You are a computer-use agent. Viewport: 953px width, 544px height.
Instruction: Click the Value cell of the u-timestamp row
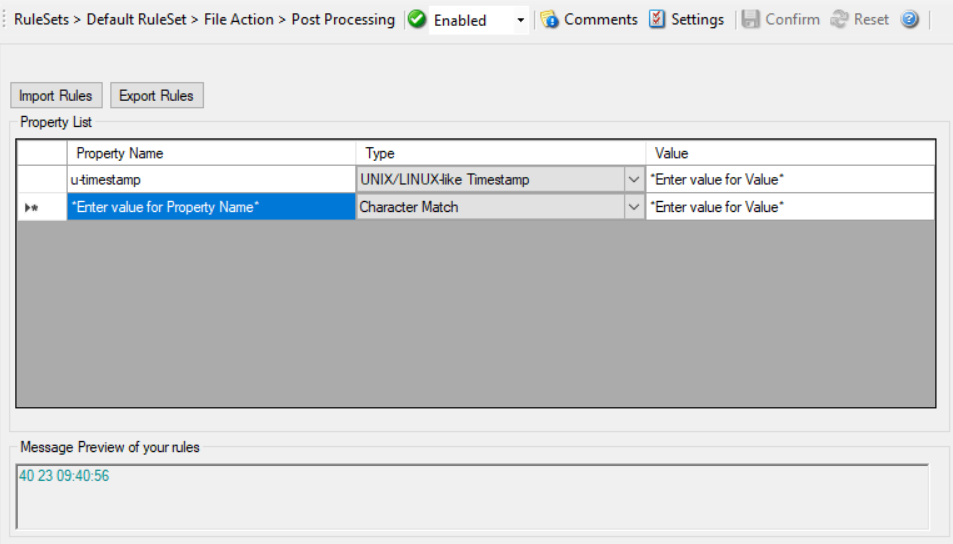click(x=790, y=180)
